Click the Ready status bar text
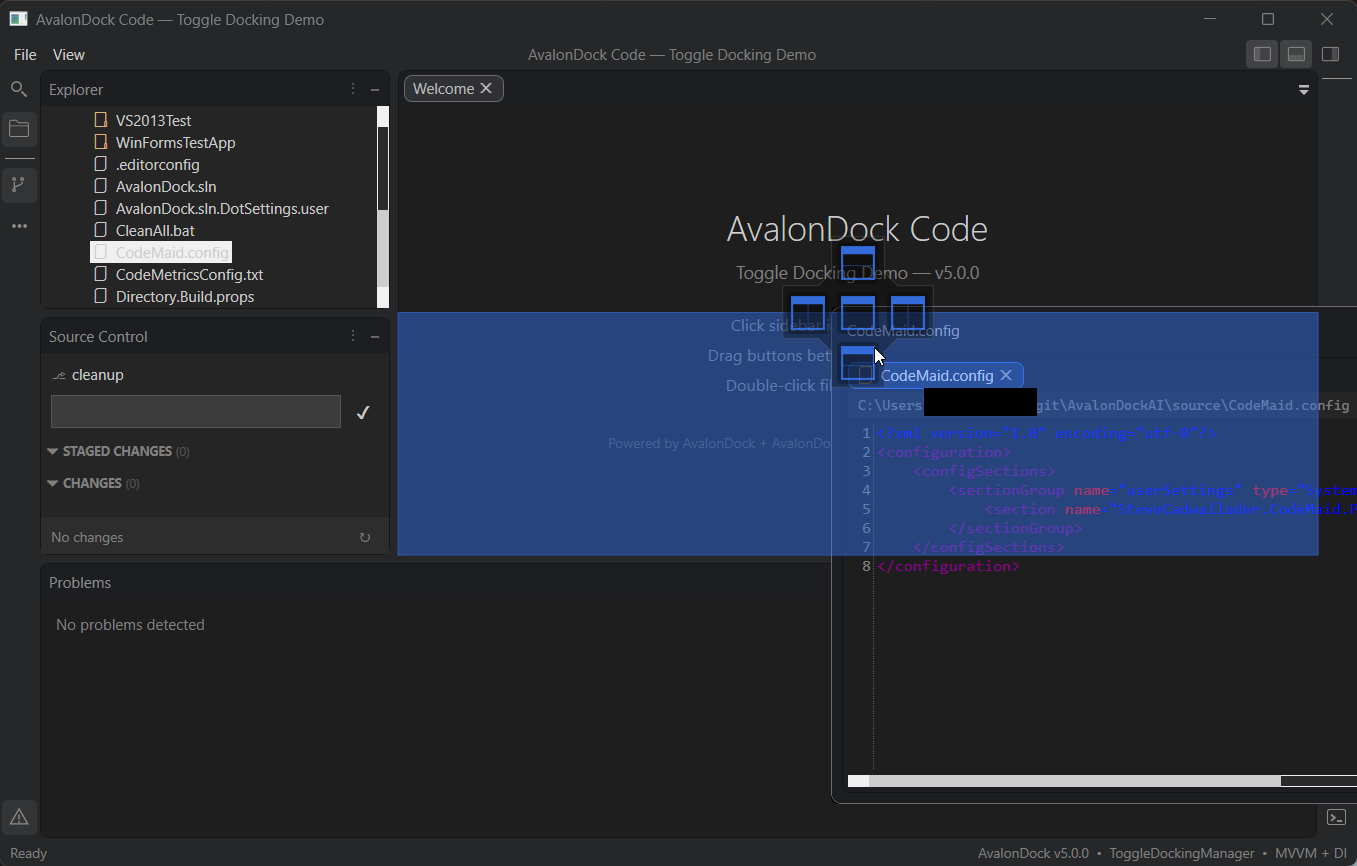1357x866 pixels. [28, 853]
